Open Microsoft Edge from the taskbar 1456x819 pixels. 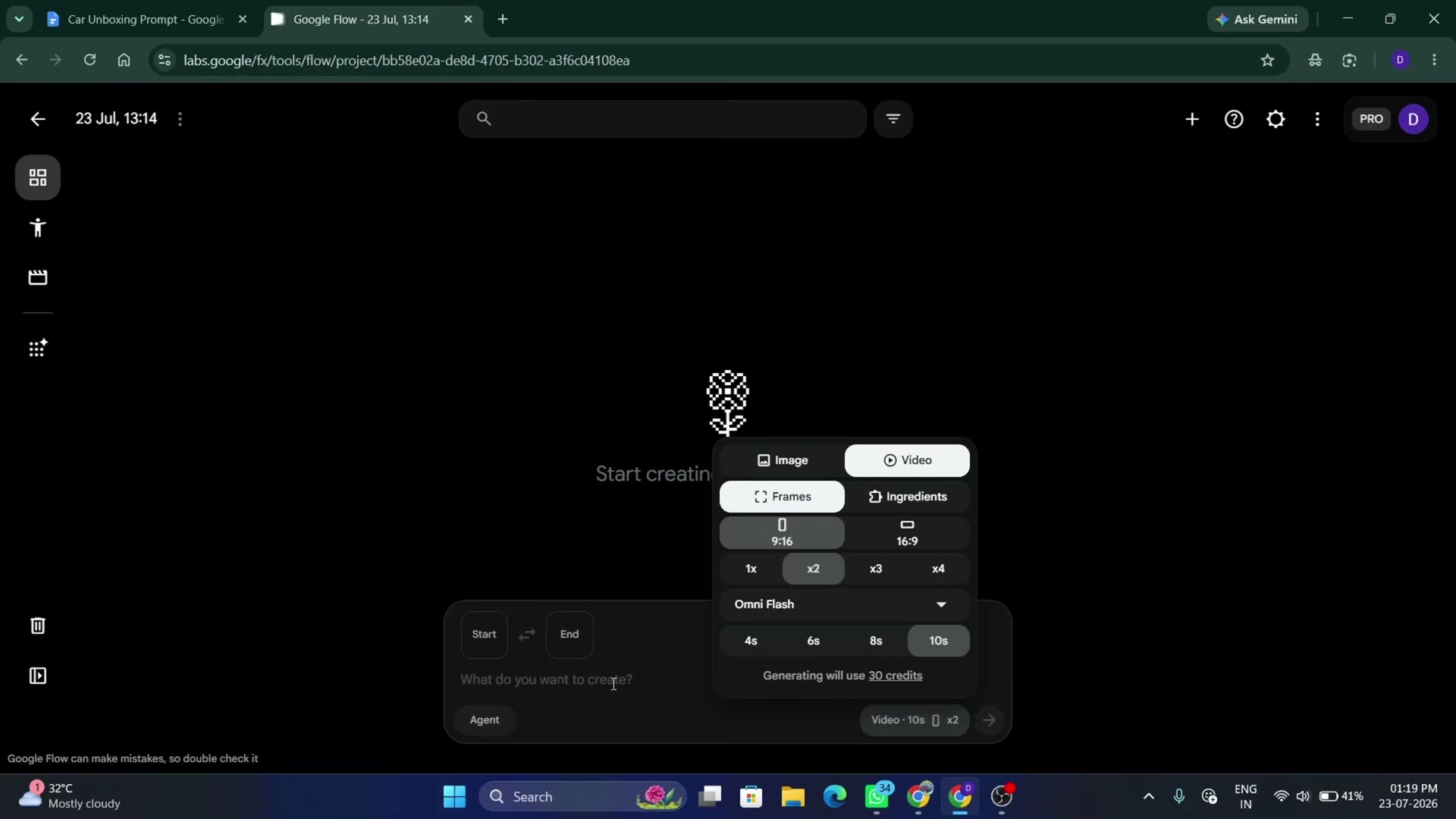coord(834,797)
